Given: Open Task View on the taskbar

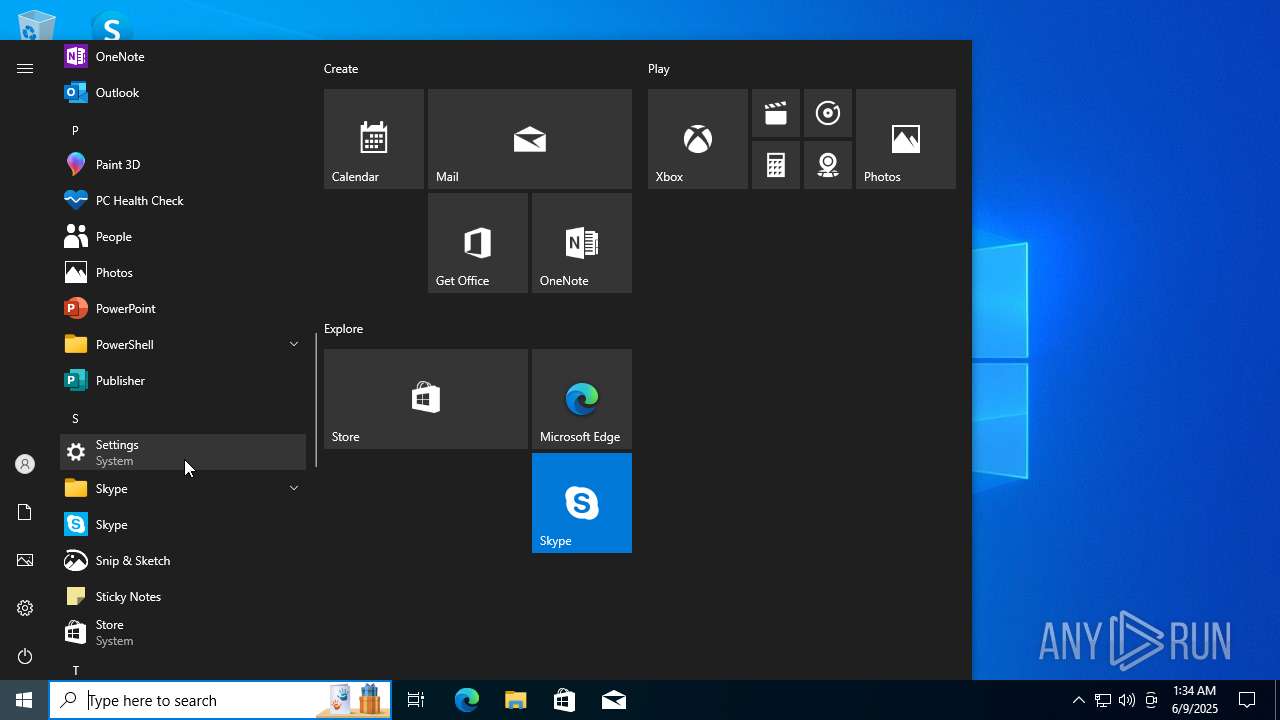Looking at the screenshot, I should [416, 700].
